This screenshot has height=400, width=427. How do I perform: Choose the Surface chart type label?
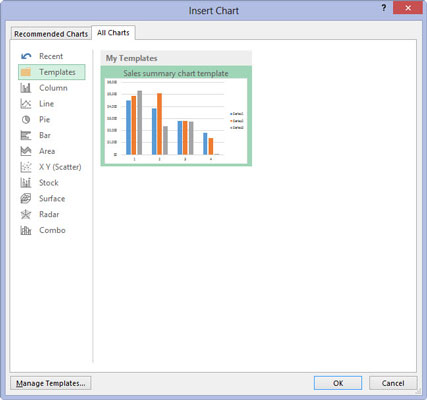click(x=52, y=199)
